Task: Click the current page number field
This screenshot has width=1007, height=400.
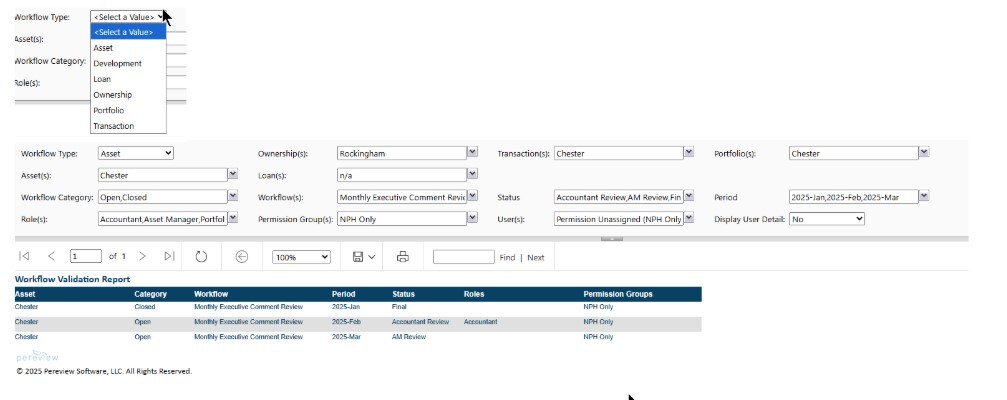Action: coord(86,257)
